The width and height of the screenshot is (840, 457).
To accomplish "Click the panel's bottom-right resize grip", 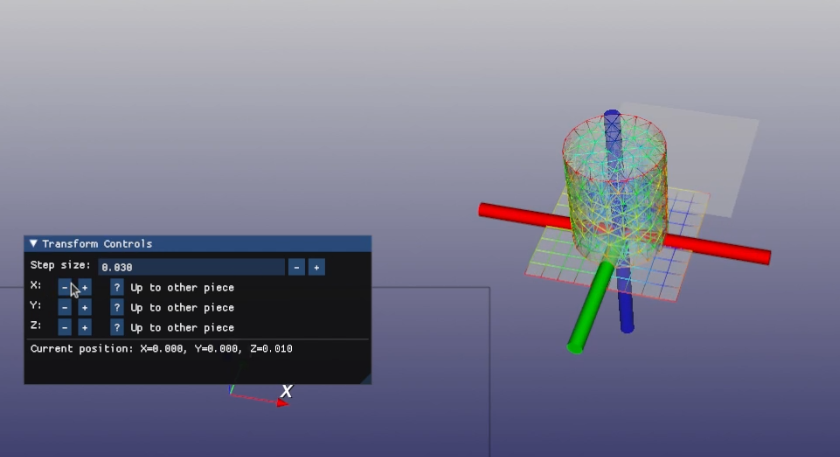I will [x=365, y=379].
